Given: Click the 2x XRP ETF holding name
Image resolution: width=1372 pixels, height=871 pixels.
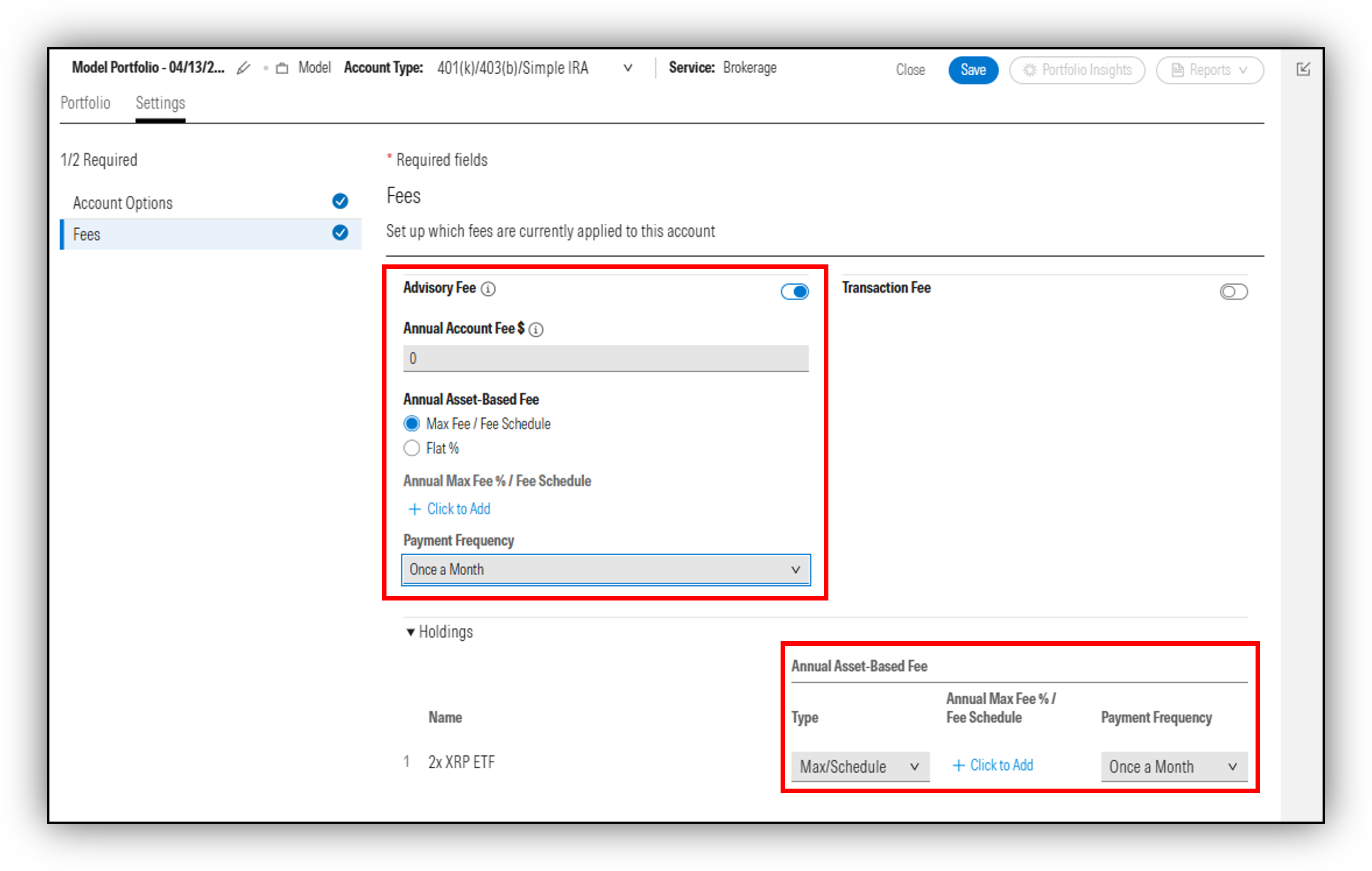Looking at the screenshot, I should pyautogui.click(x=462, y=762).
